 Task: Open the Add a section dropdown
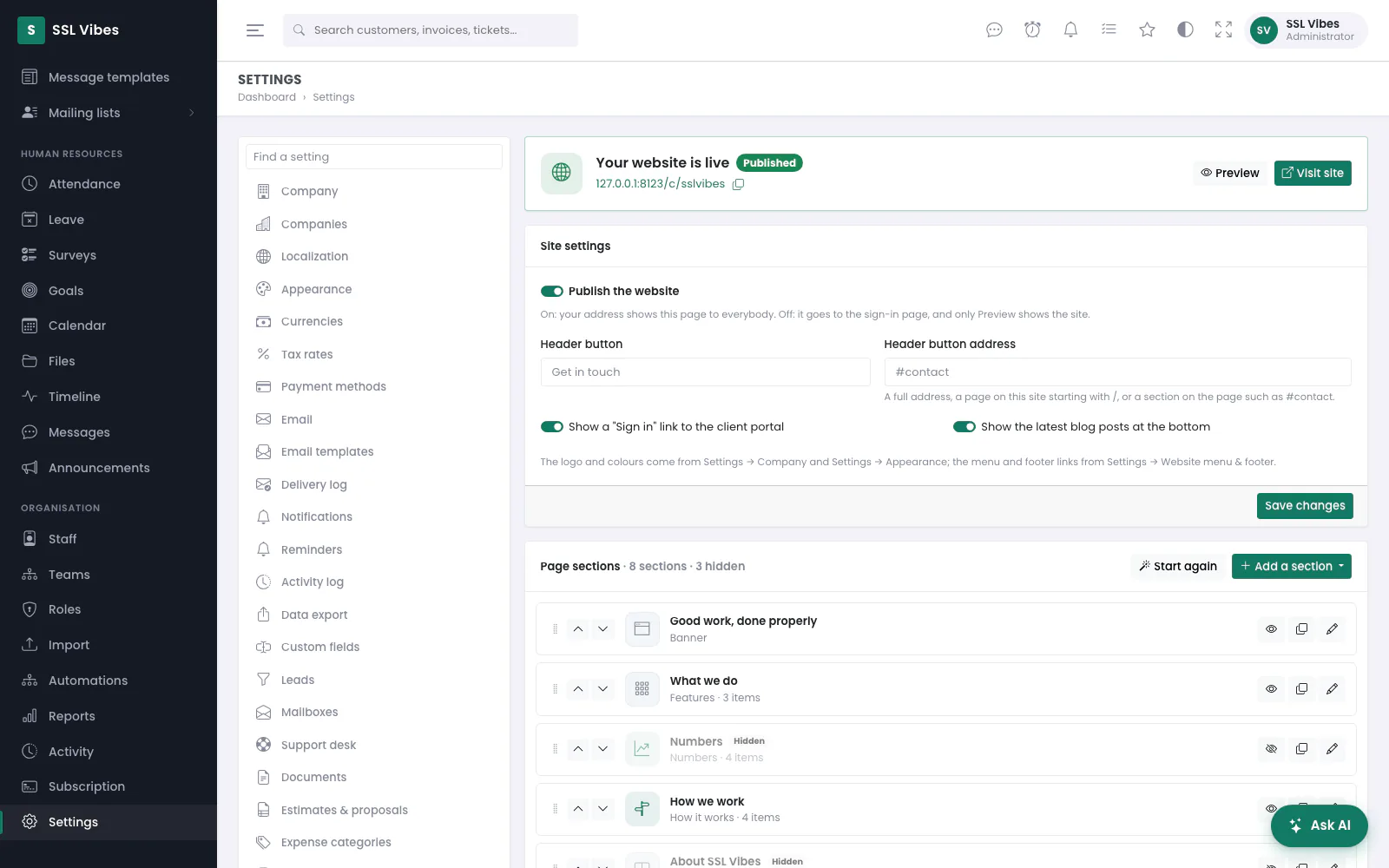1292,567
